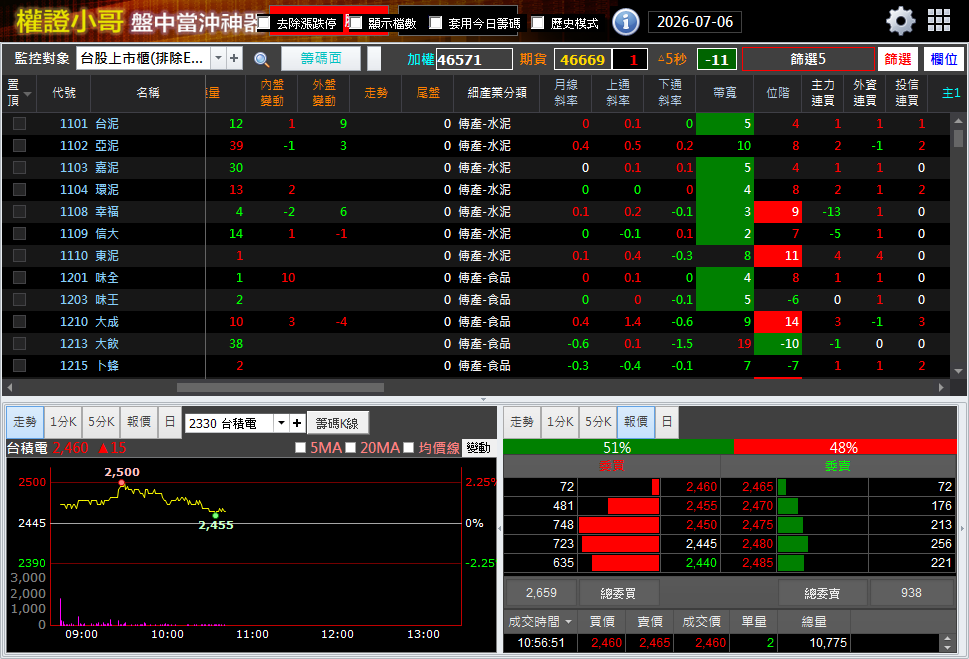
Task: Click the stock table's scroll-up arrow
Action: point(958,121)
